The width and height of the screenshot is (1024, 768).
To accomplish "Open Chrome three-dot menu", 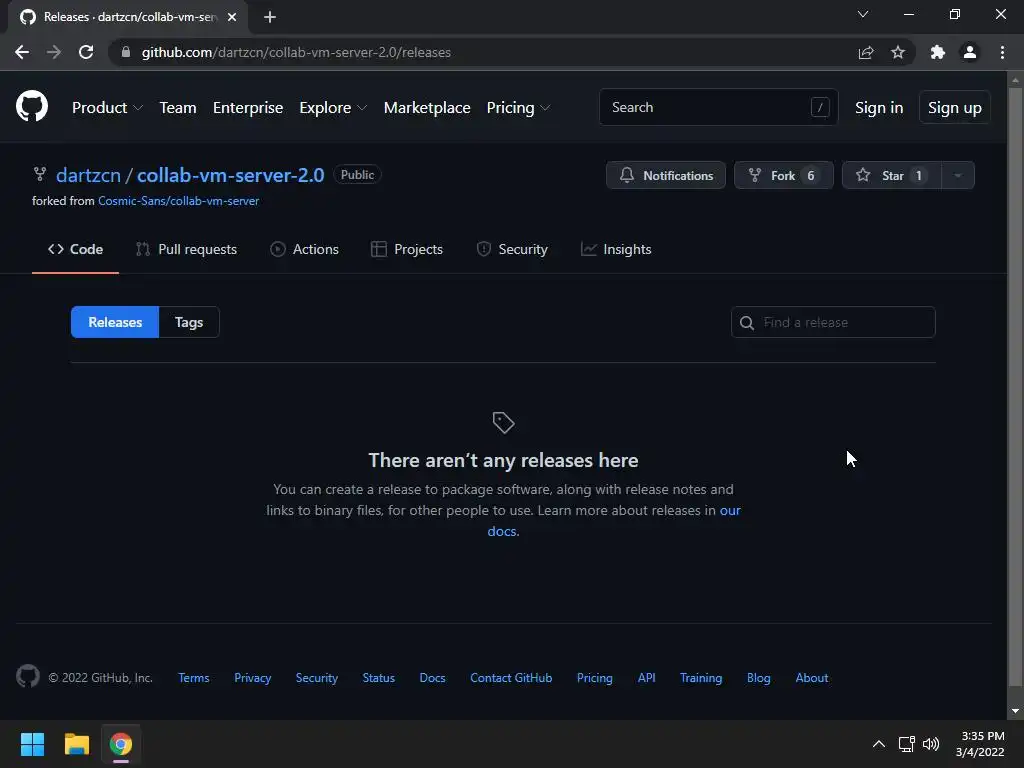I will point(1002,52).
